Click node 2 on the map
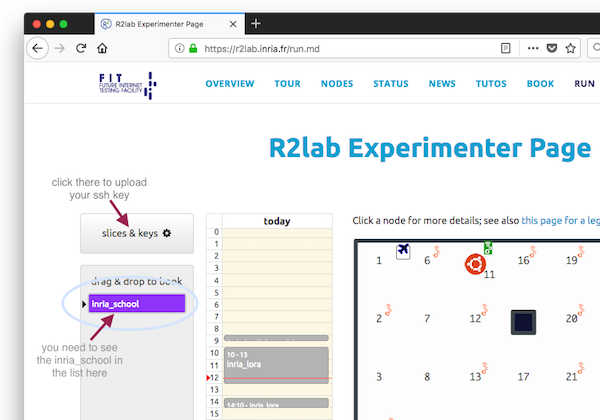Image resolution: width=600 pixels, height=420 pixels. [379, 319]
